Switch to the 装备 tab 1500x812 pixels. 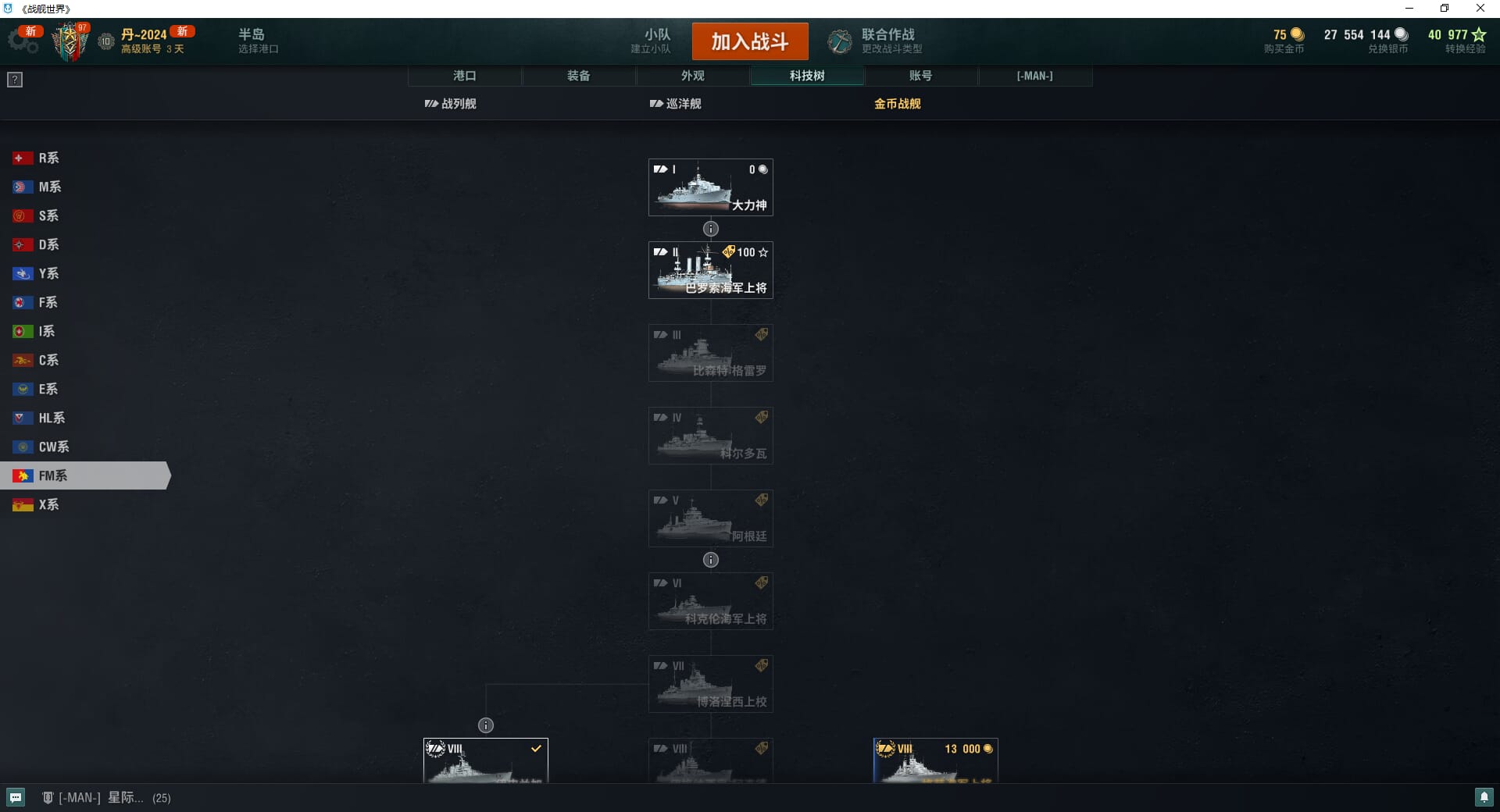pyautogui.click(x=579, y=76)
